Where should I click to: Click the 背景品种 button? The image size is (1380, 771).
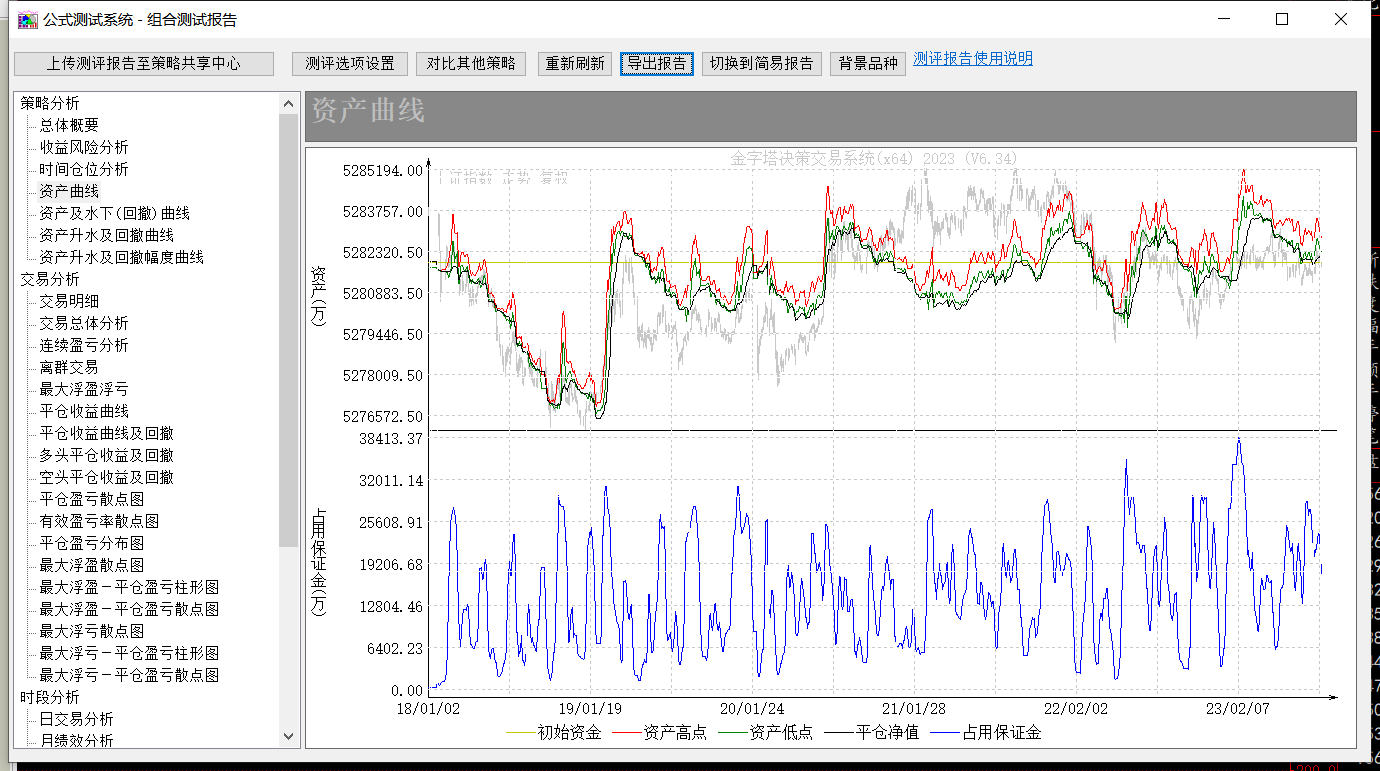pos(868,63)
